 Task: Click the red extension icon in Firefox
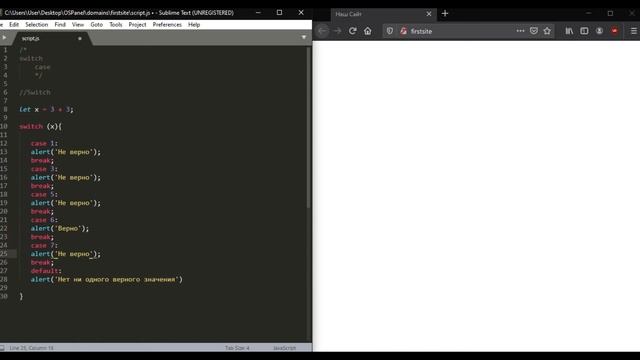pyautogui.click(x=614, y=31)
